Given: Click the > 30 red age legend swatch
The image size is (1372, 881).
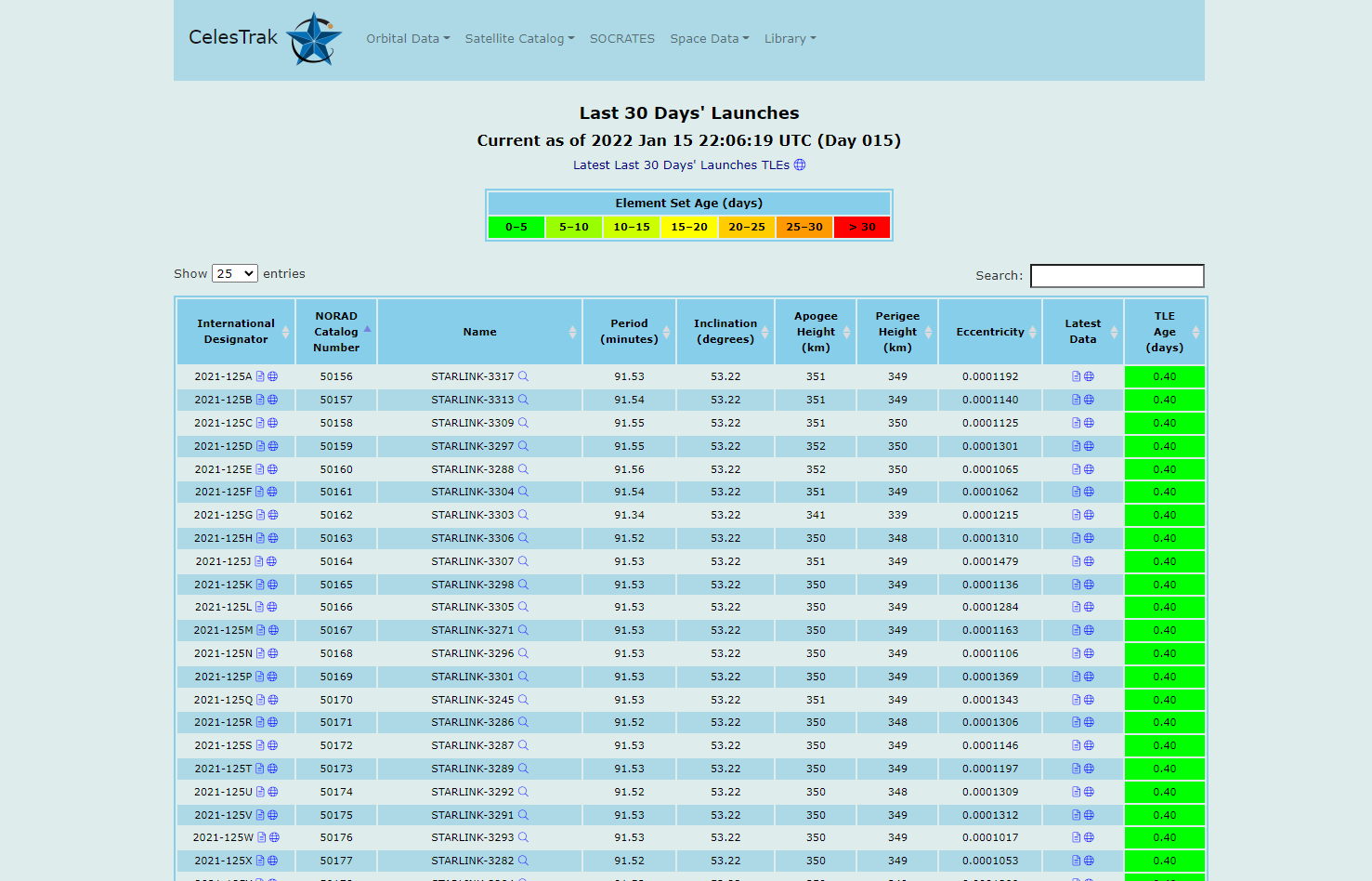Looking at the screenshot, I should (x=862, y=227).
